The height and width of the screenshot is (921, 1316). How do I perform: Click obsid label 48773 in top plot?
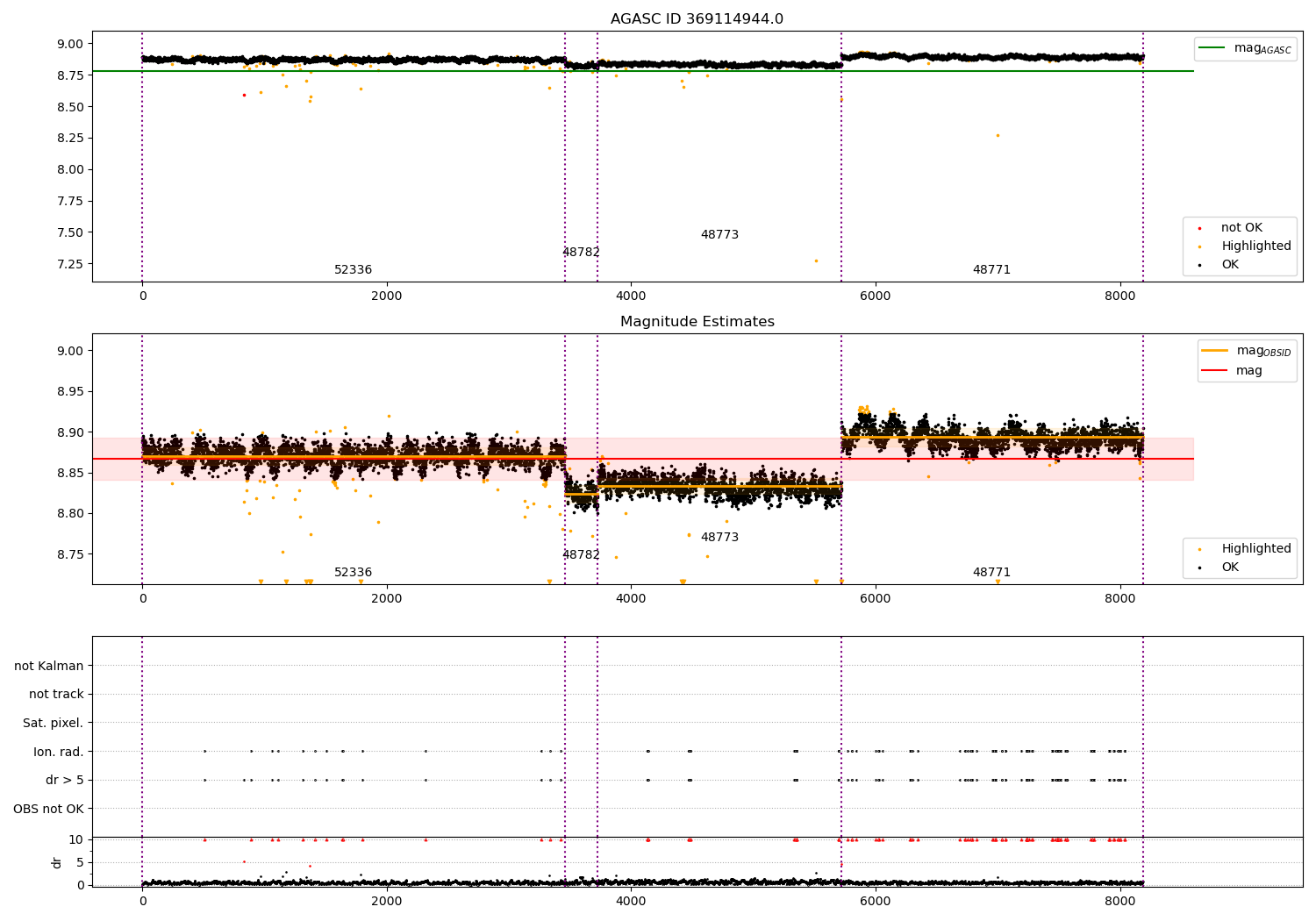pyautogui.click(x=719, y=235)
